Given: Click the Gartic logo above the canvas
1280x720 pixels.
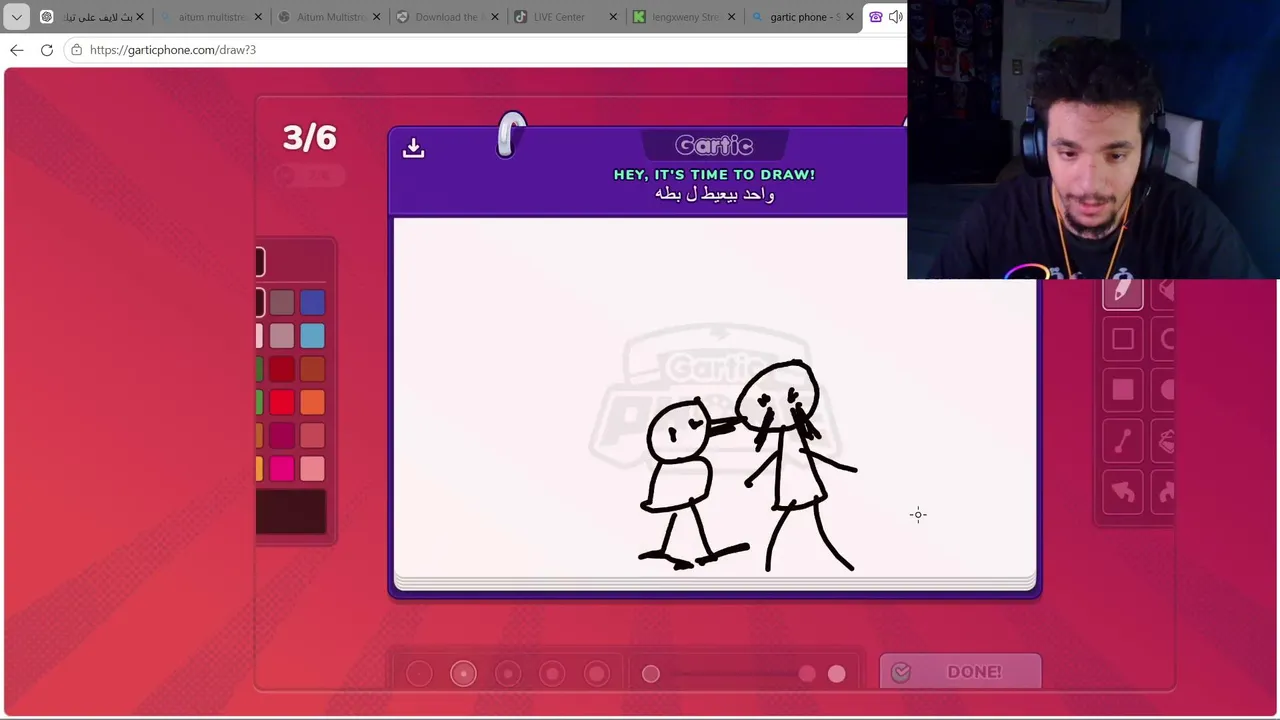Looking at the screenshot, I should click(714, 146).
